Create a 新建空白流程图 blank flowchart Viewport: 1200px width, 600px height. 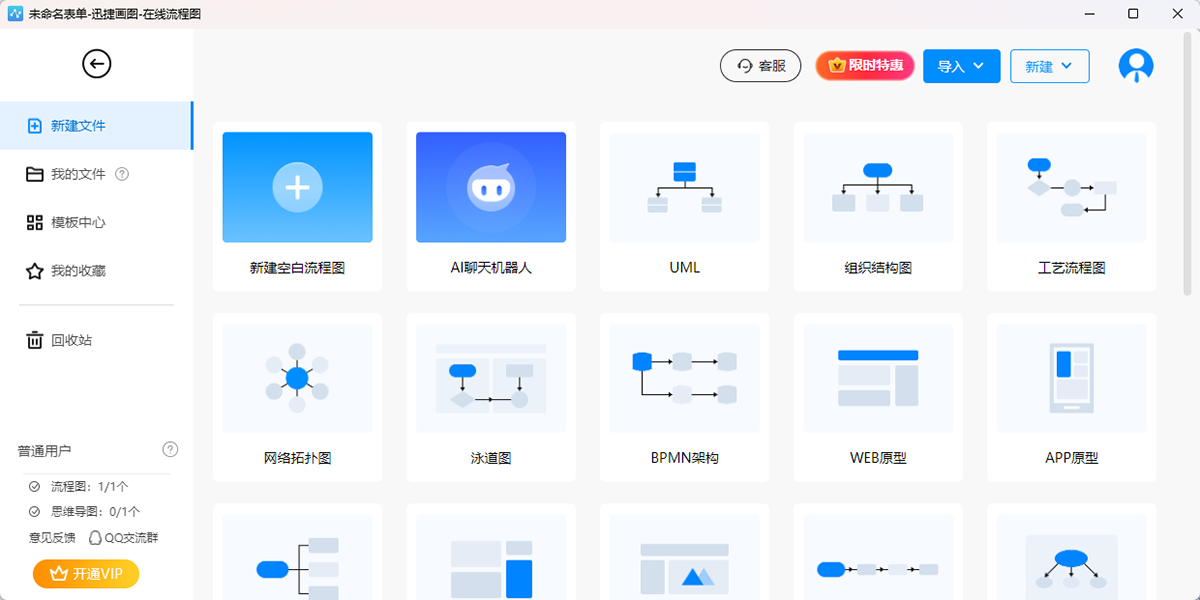[297, 207]
